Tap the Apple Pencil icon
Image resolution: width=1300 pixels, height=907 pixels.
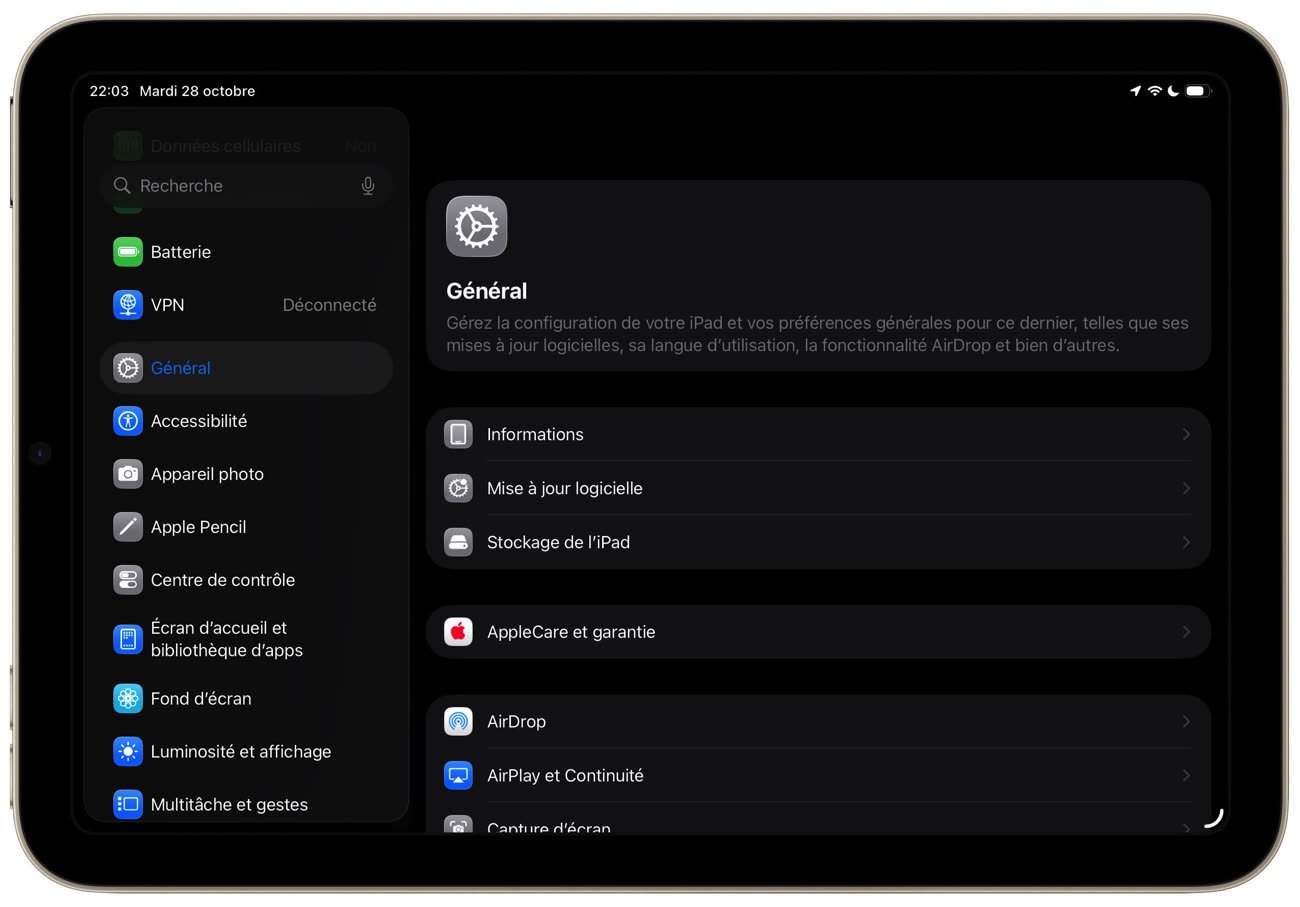pyautogui.click(x=128, y=527)
